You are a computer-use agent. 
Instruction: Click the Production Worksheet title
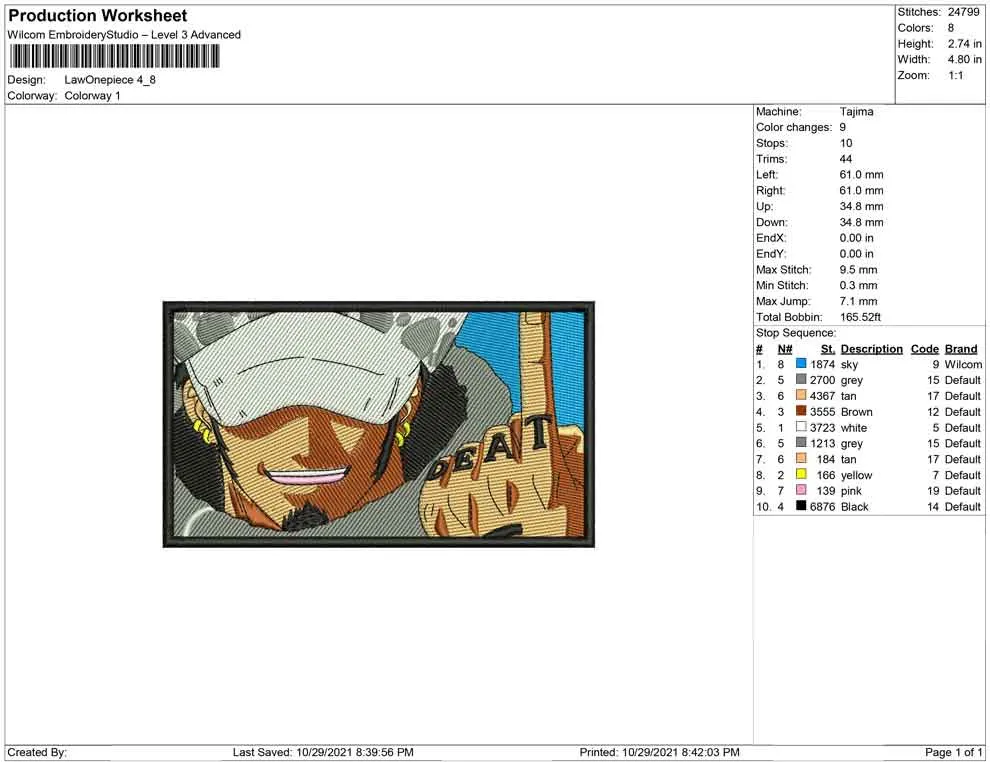(98, 16)
